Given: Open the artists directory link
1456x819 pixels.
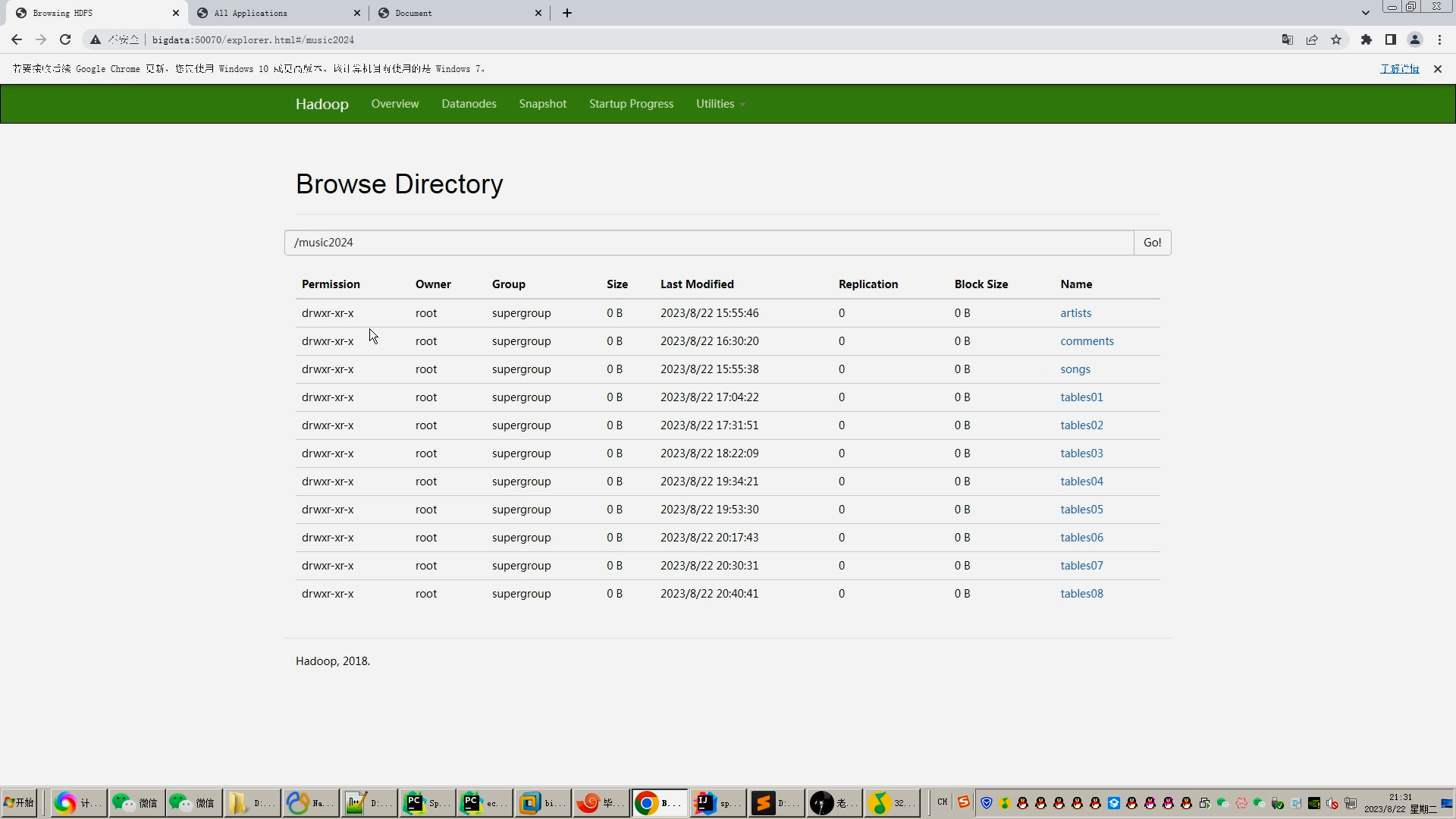Looking at the screenshot, I should point(1076,313).
